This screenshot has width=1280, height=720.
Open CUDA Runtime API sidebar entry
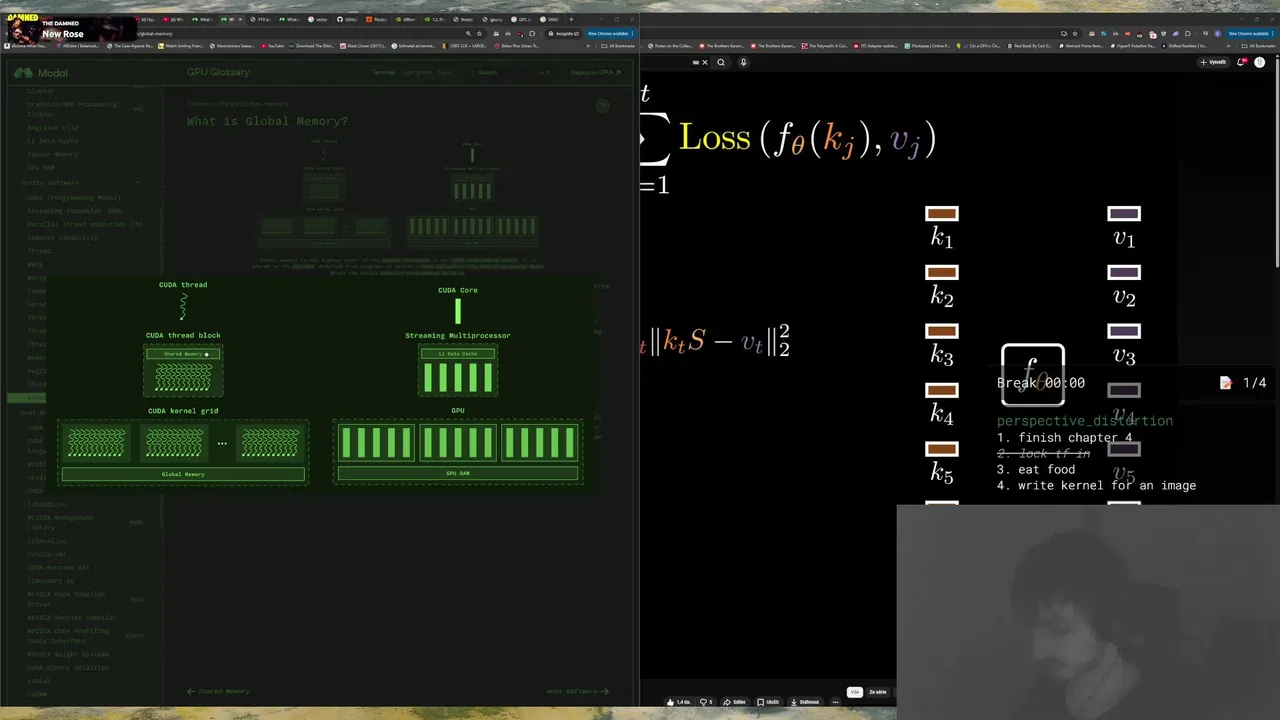coord(58,568)
